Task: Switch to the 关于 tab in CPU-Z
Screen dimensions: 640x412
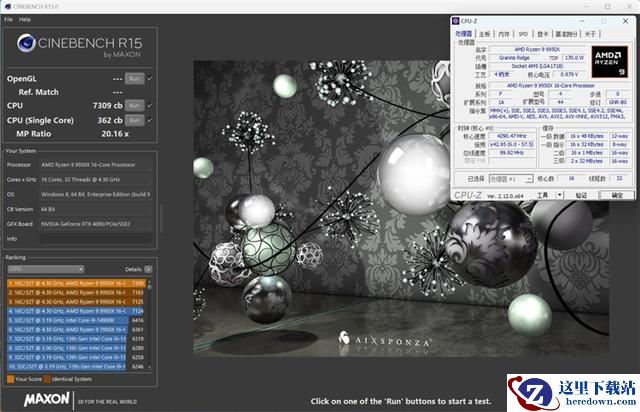Action: pos(590,34)
